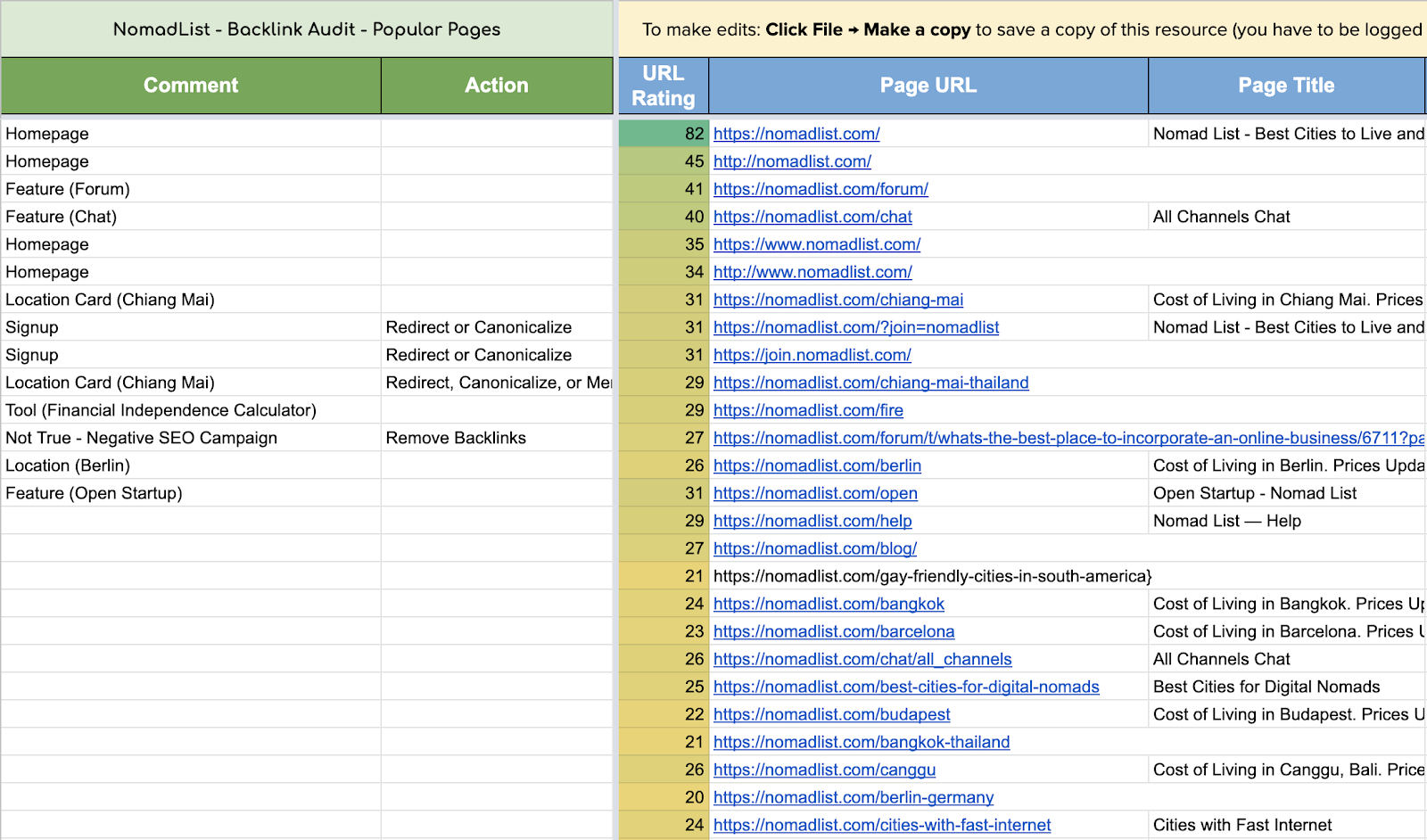Viewport: 1427px width, 840px height.
Task: Open the nomadlist.com/berlin link
Action: 817,465
